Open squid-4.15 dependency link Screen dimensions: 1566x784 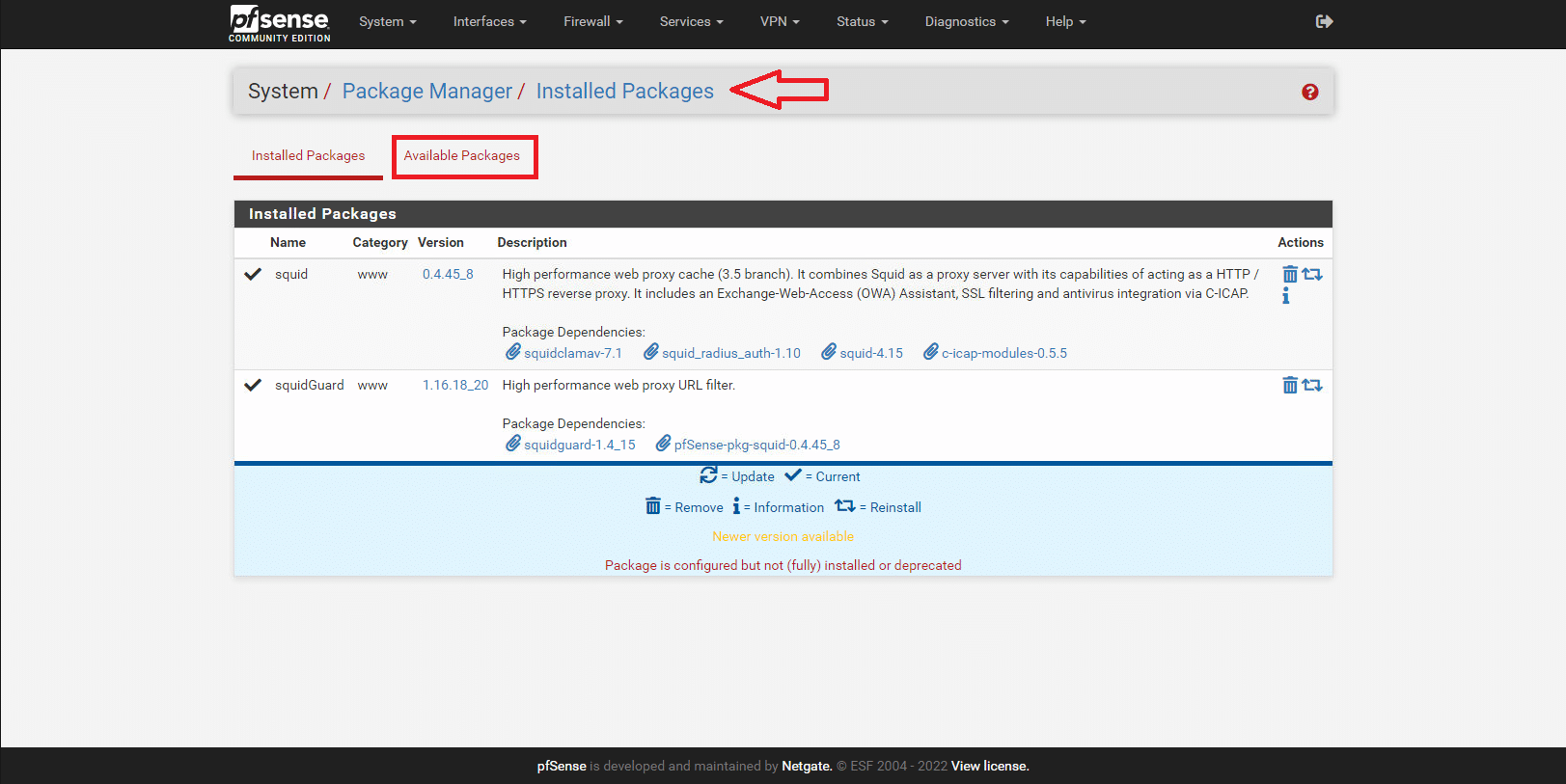click(x=871, y=353)
